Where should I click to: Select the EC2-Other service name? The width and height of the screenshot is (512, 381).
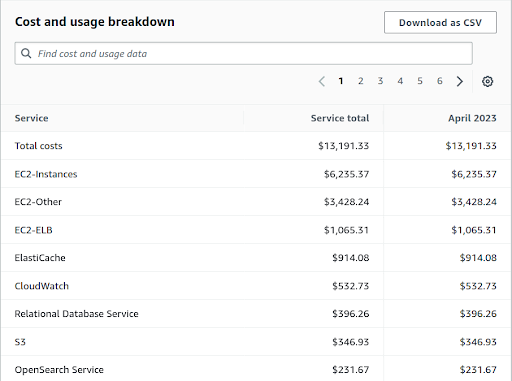38,202
